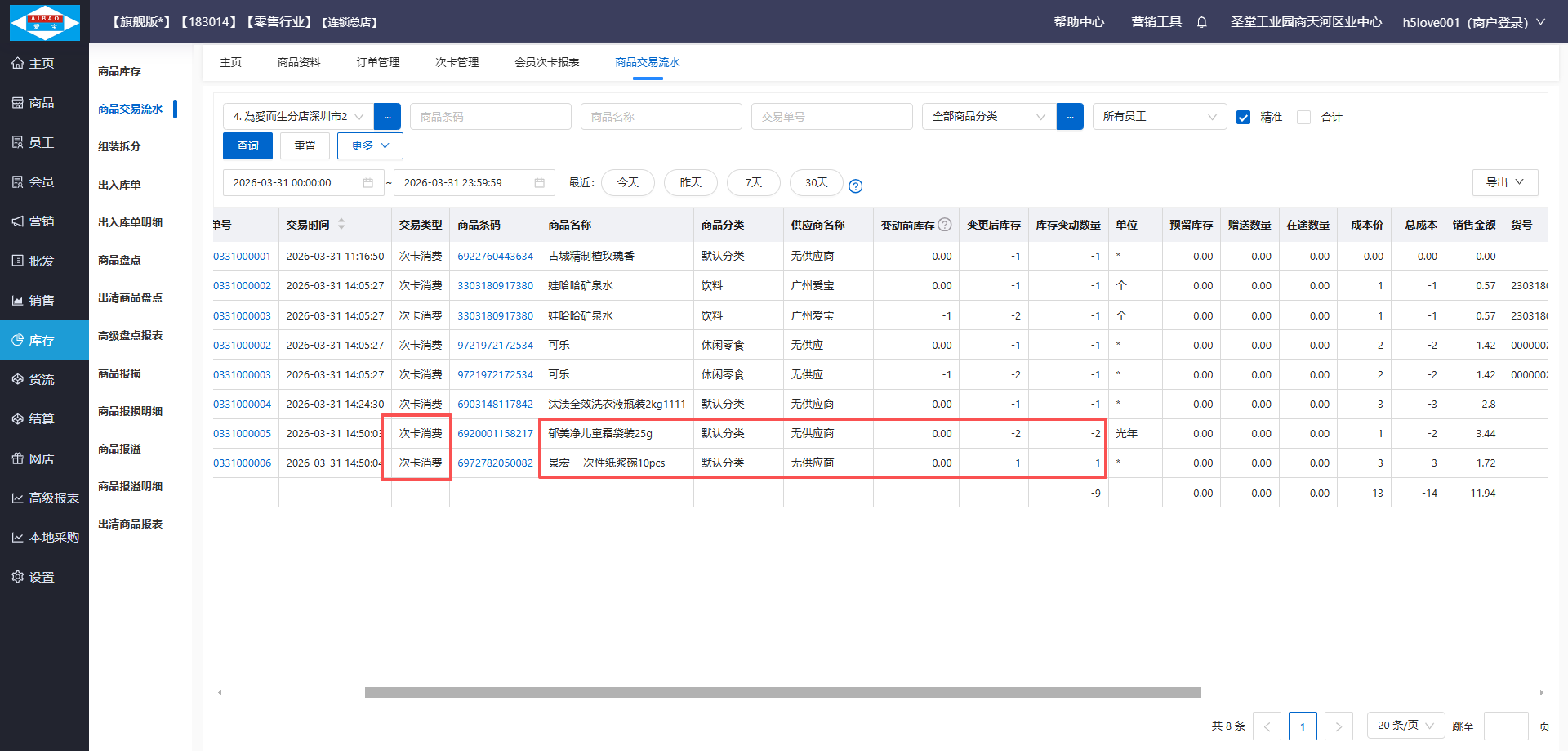Expand the 所有员工 dropdown

(1159, 117)
